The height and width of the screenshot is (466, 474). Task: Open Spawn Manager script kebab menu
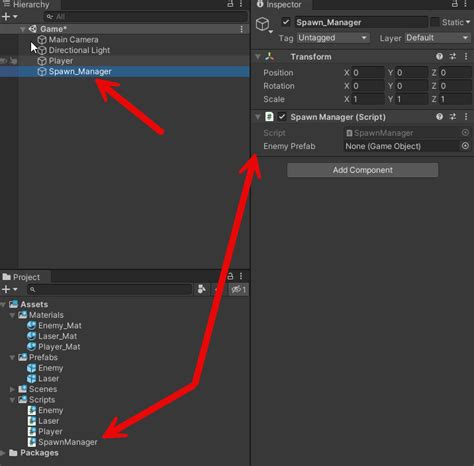pos(466,117)
